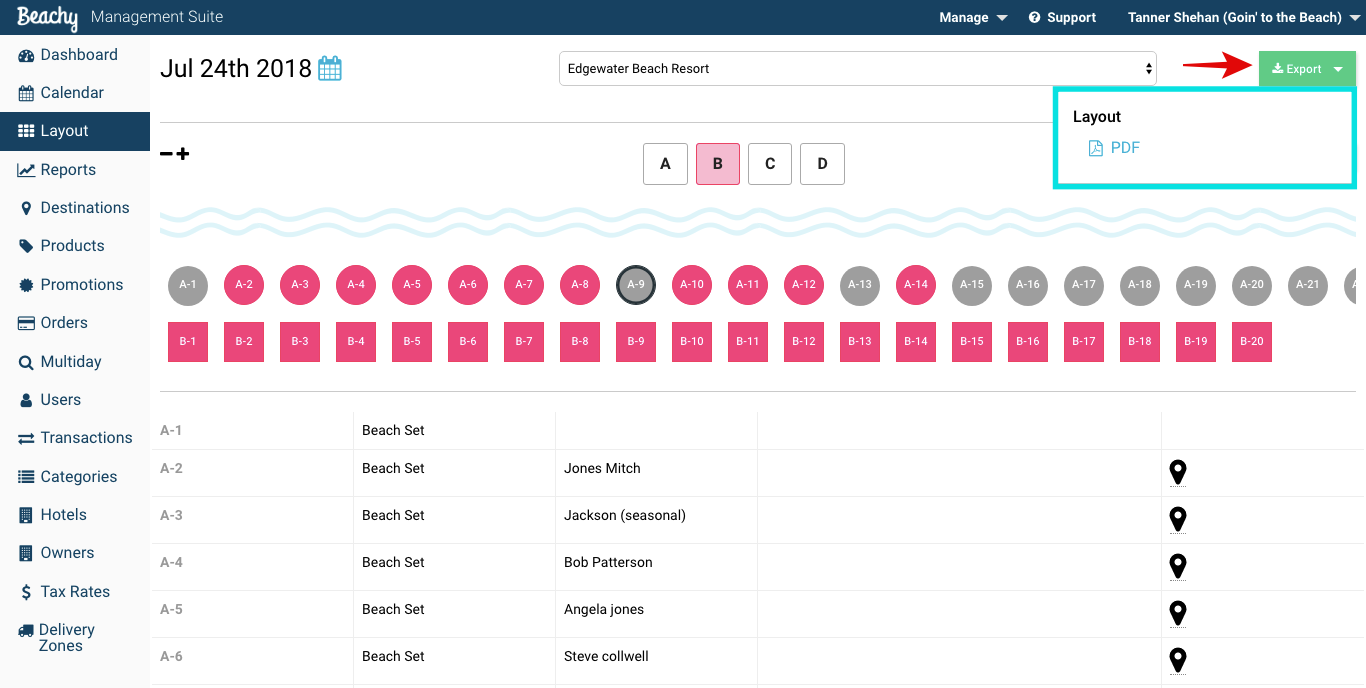
Task: Select pink square spot B-14
Action: click(x=916, y=342)
